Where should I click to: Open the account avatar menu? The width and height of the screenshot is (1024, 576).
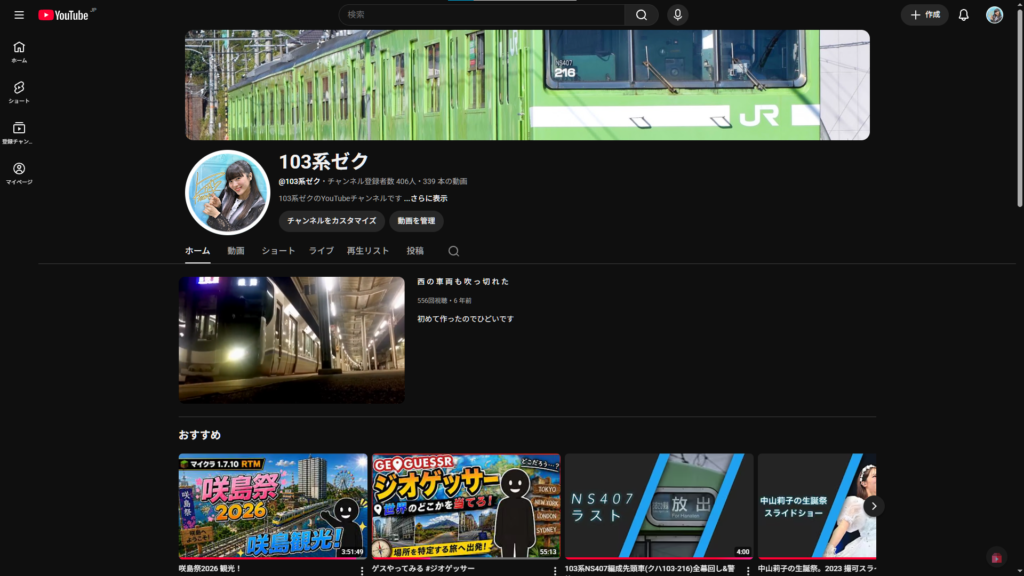994,15
